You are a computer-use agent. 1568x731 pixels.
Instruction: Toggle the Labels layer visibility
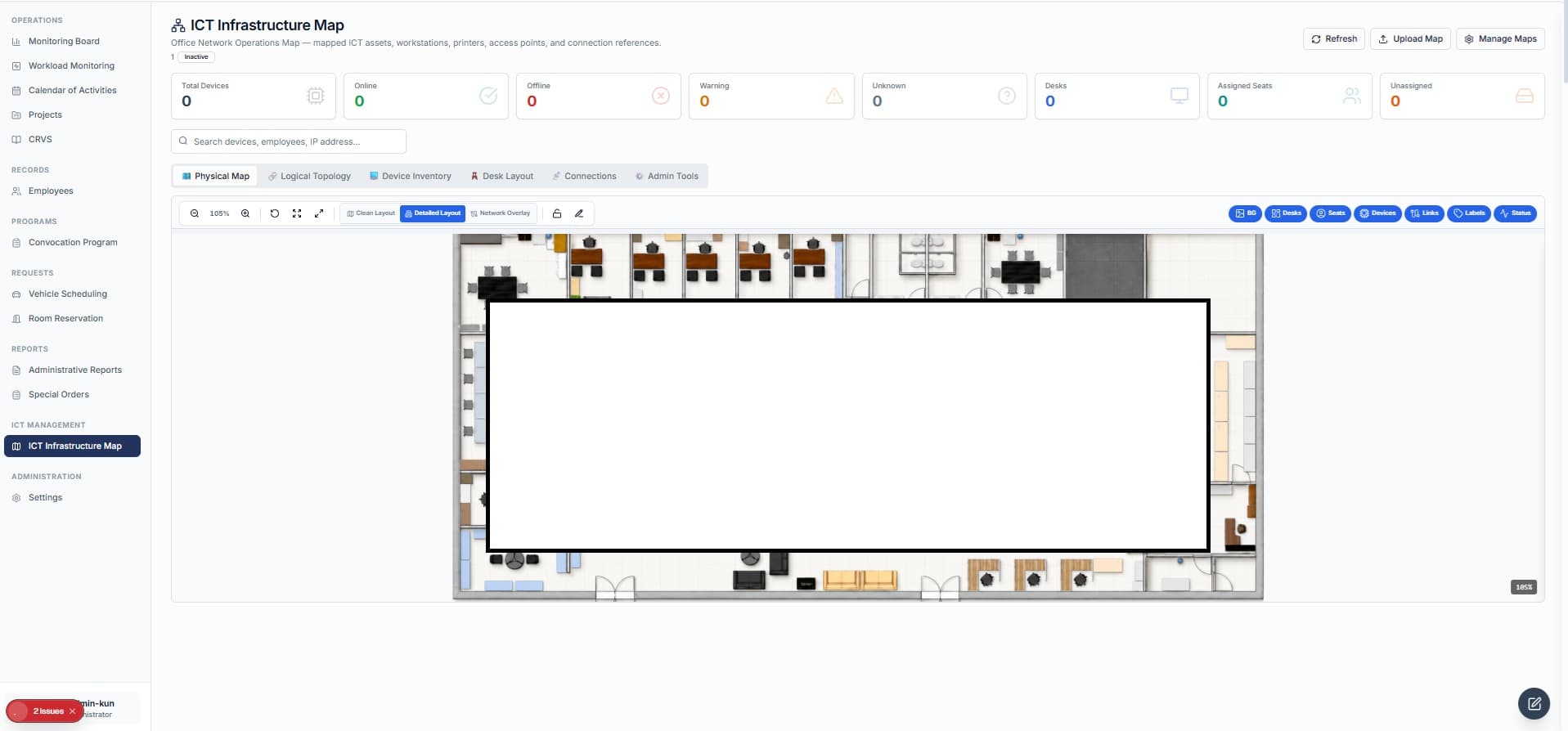click(x=1469, y=213)
